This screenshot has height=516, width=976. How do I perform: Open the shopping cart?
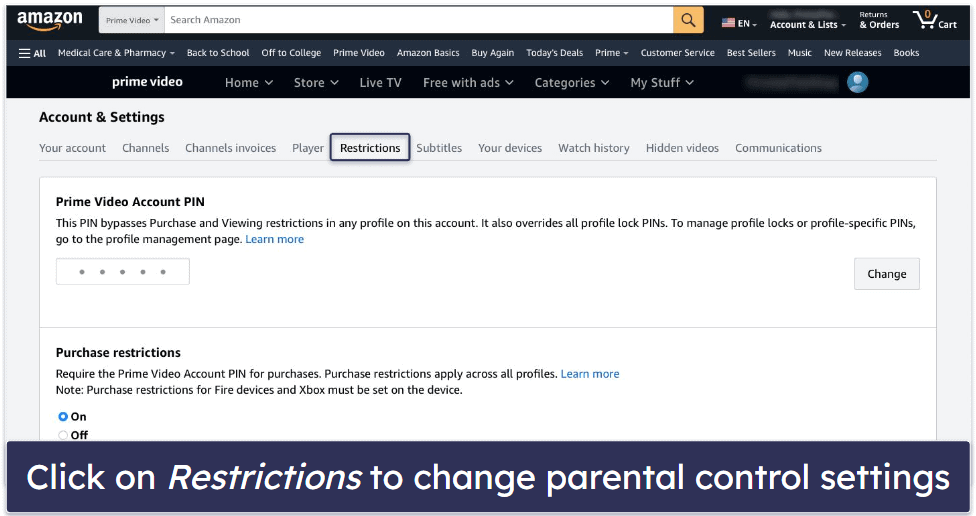934,20
